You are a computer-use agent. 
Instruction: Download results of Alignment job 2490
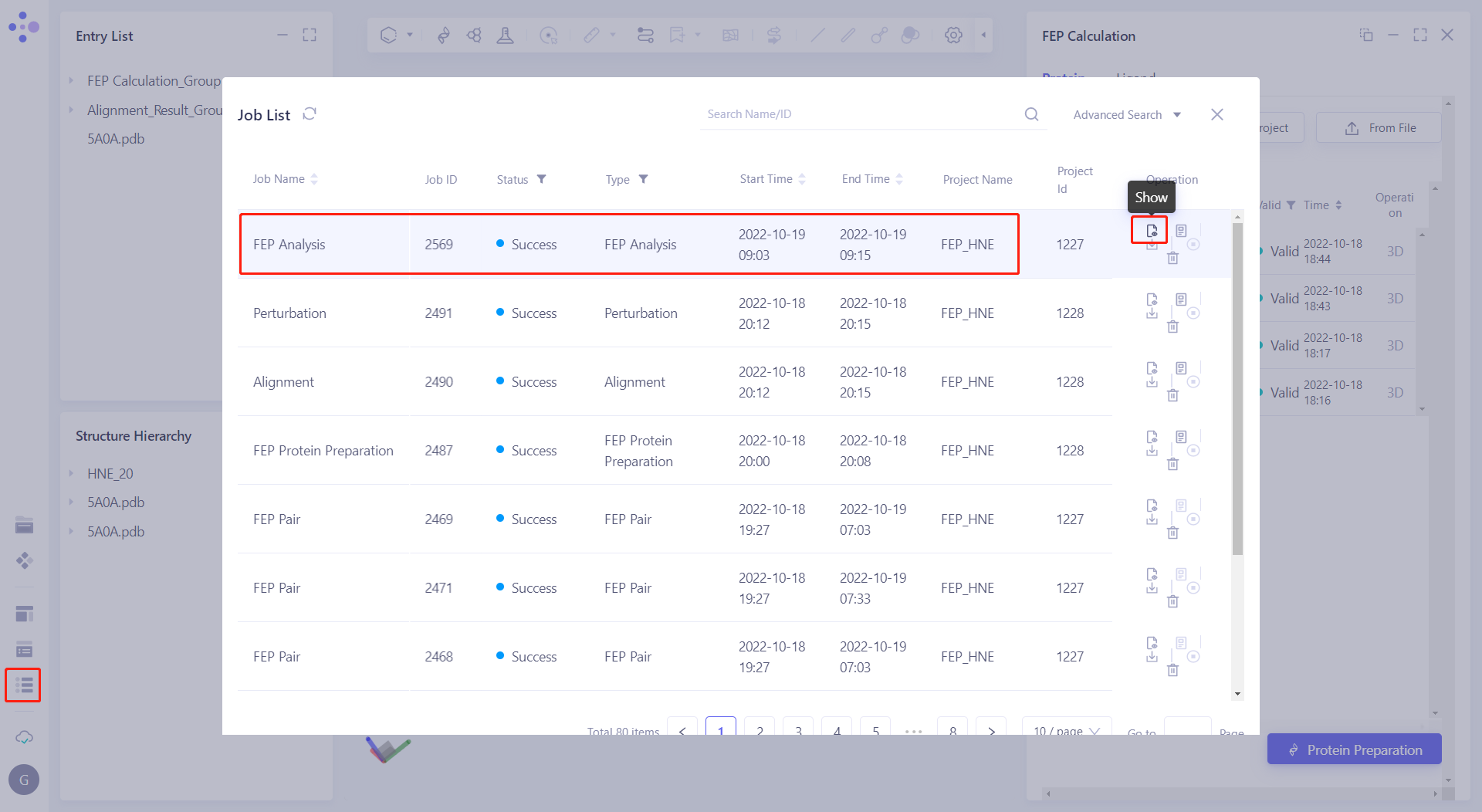(x=1152, y=382)
